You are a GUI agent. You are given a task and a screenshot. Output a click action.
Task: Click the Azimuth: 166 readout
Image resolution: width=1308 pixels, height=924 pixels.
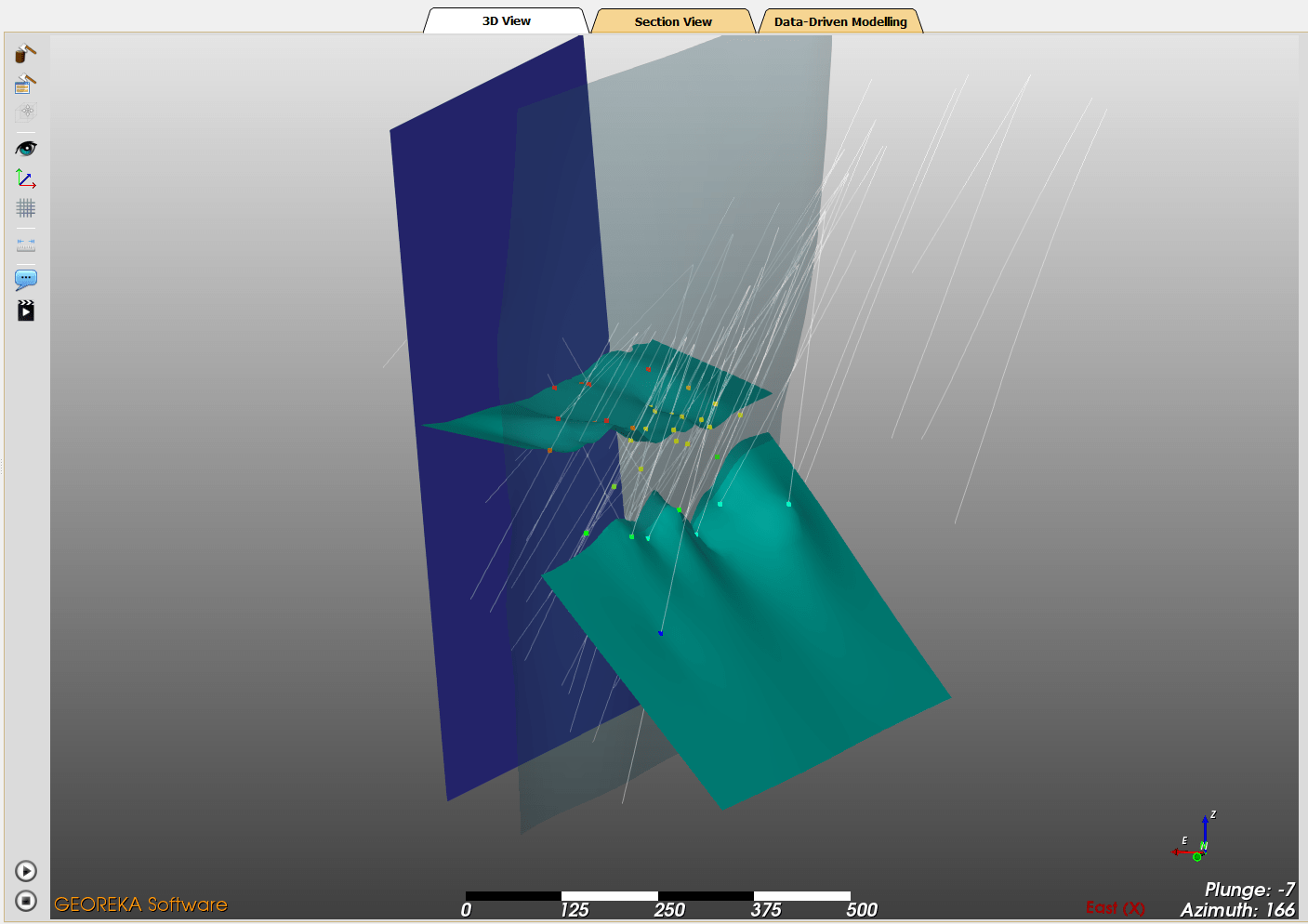[1237, 910]
